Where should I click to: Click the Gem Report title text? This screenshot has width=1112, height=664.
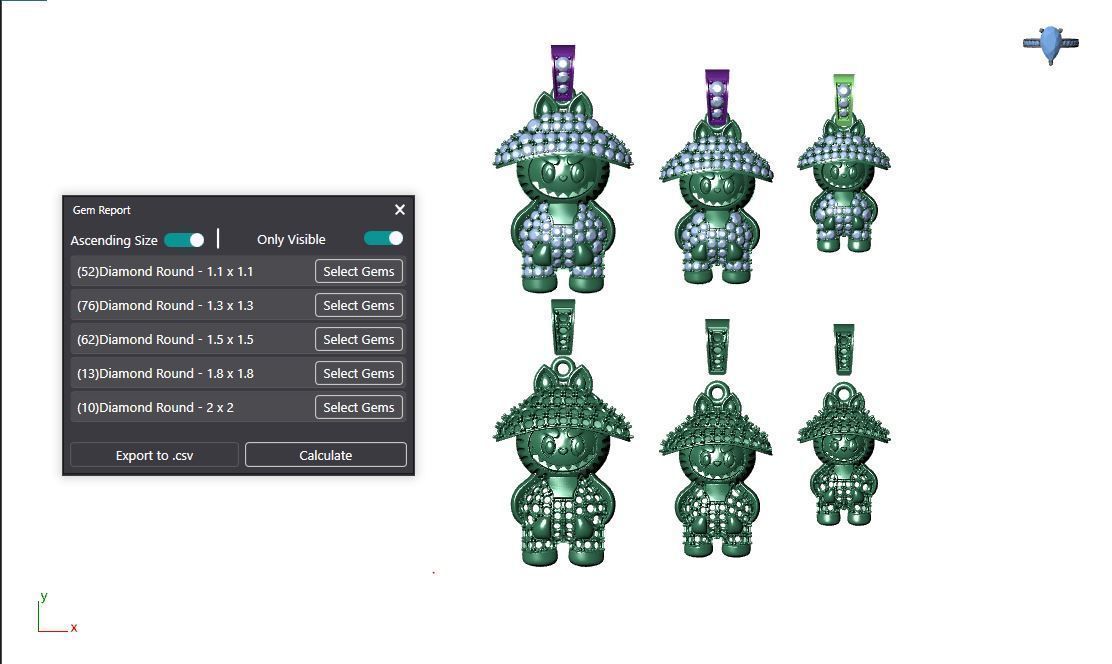[x=101, y=210]
